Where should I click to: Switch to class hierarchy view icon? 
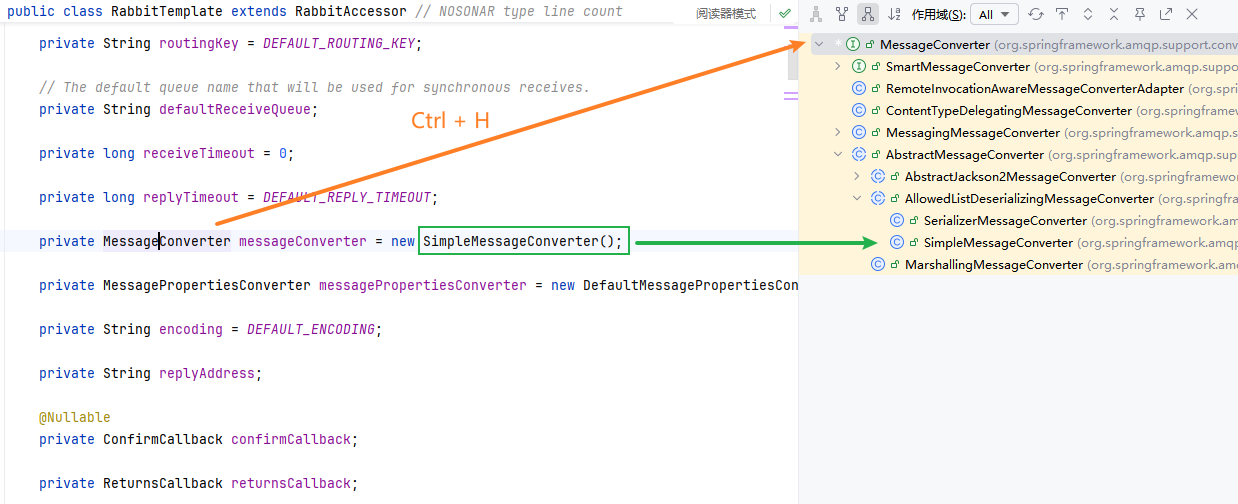[816, 14]
